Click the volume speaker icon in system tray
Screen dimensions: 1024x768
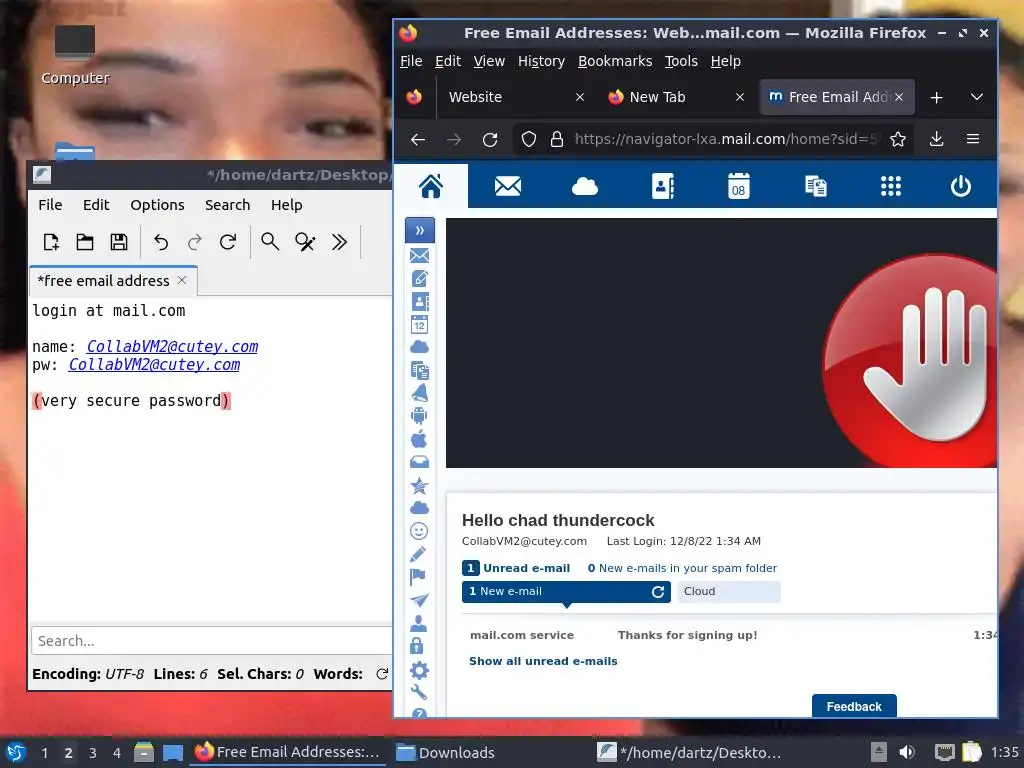click(907, 752)
